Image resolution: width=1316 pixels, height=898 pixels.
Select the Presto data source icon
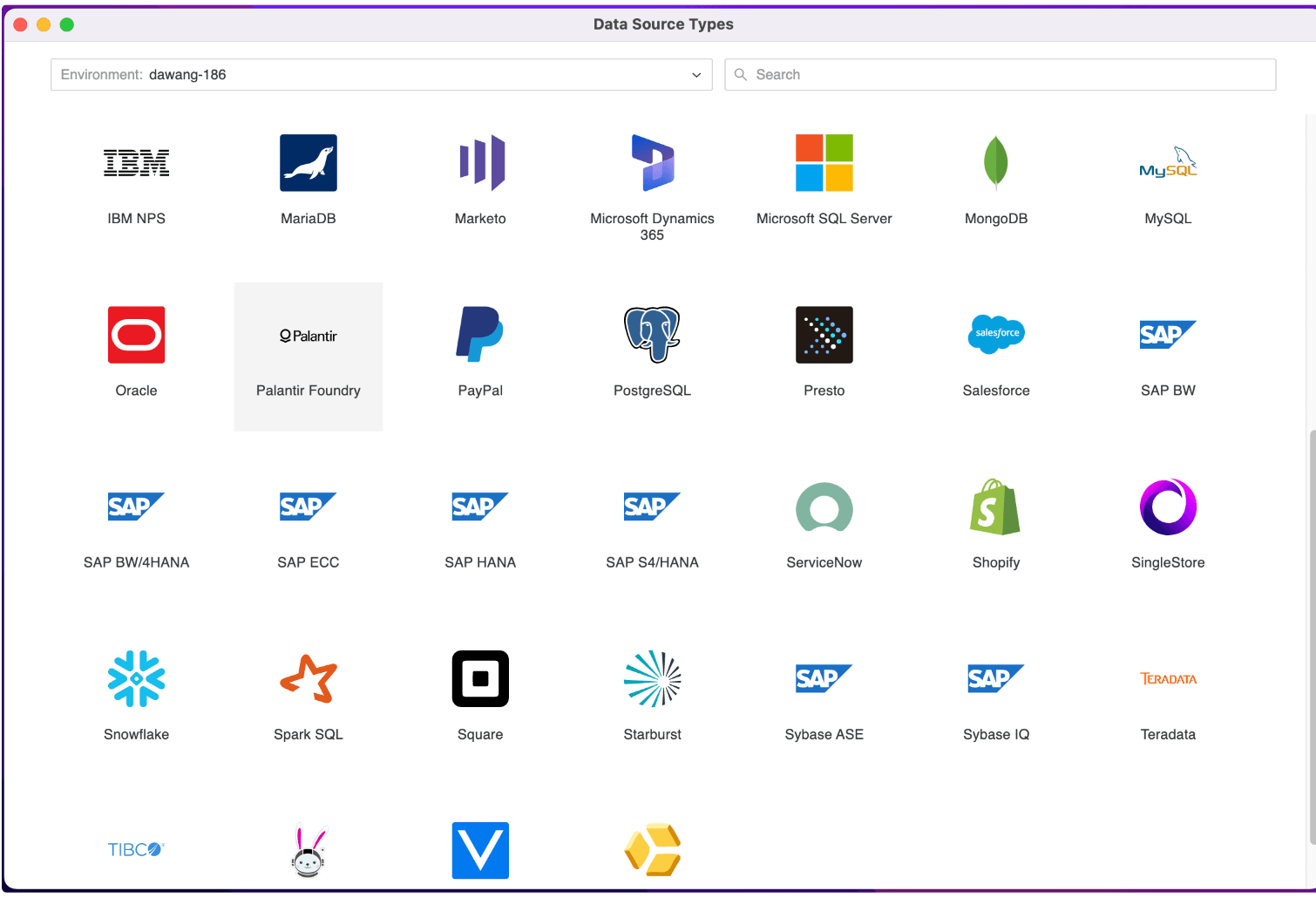coord(824,335)
